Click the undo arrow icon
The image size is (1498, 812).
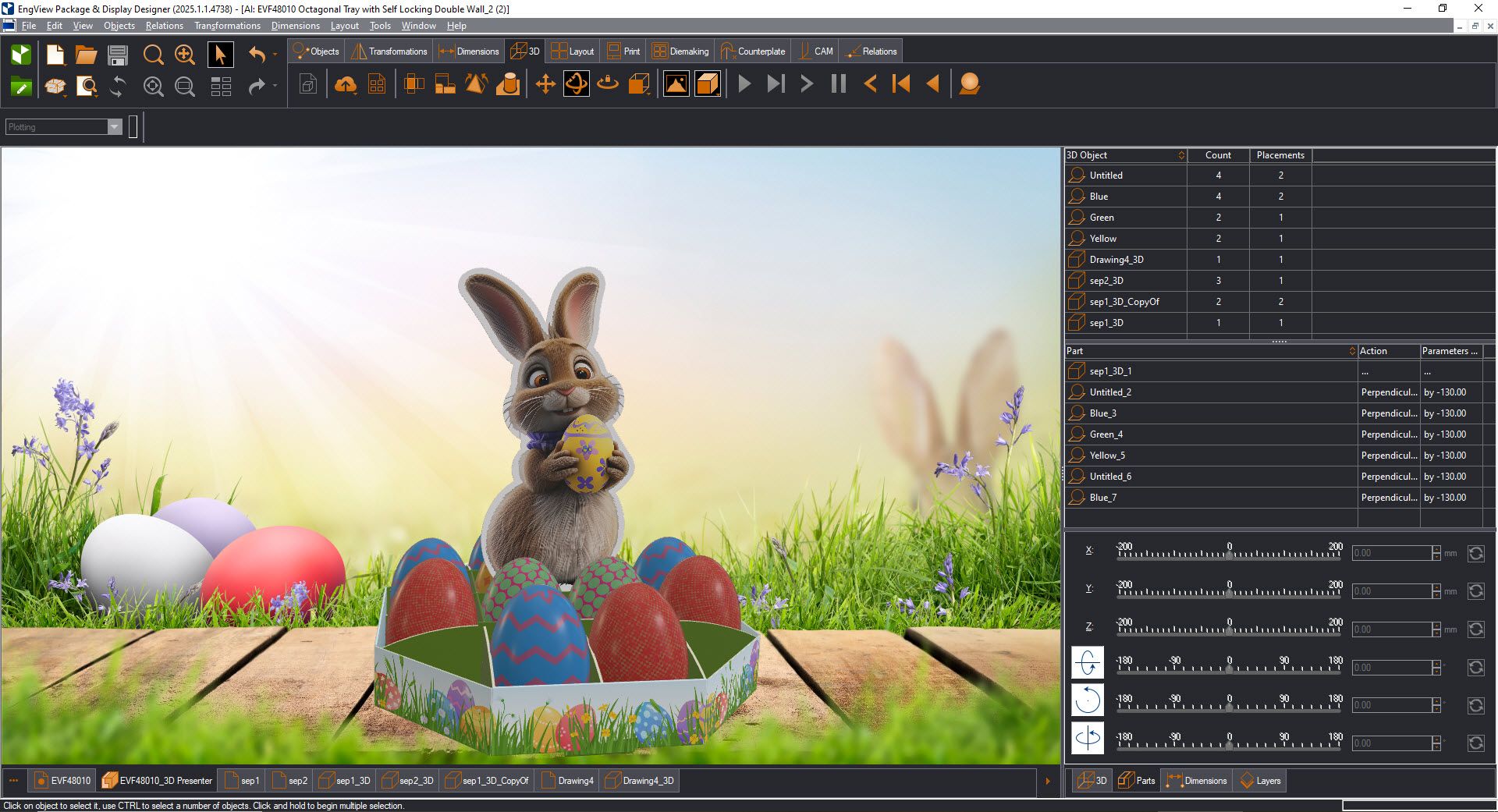(257, 55)
